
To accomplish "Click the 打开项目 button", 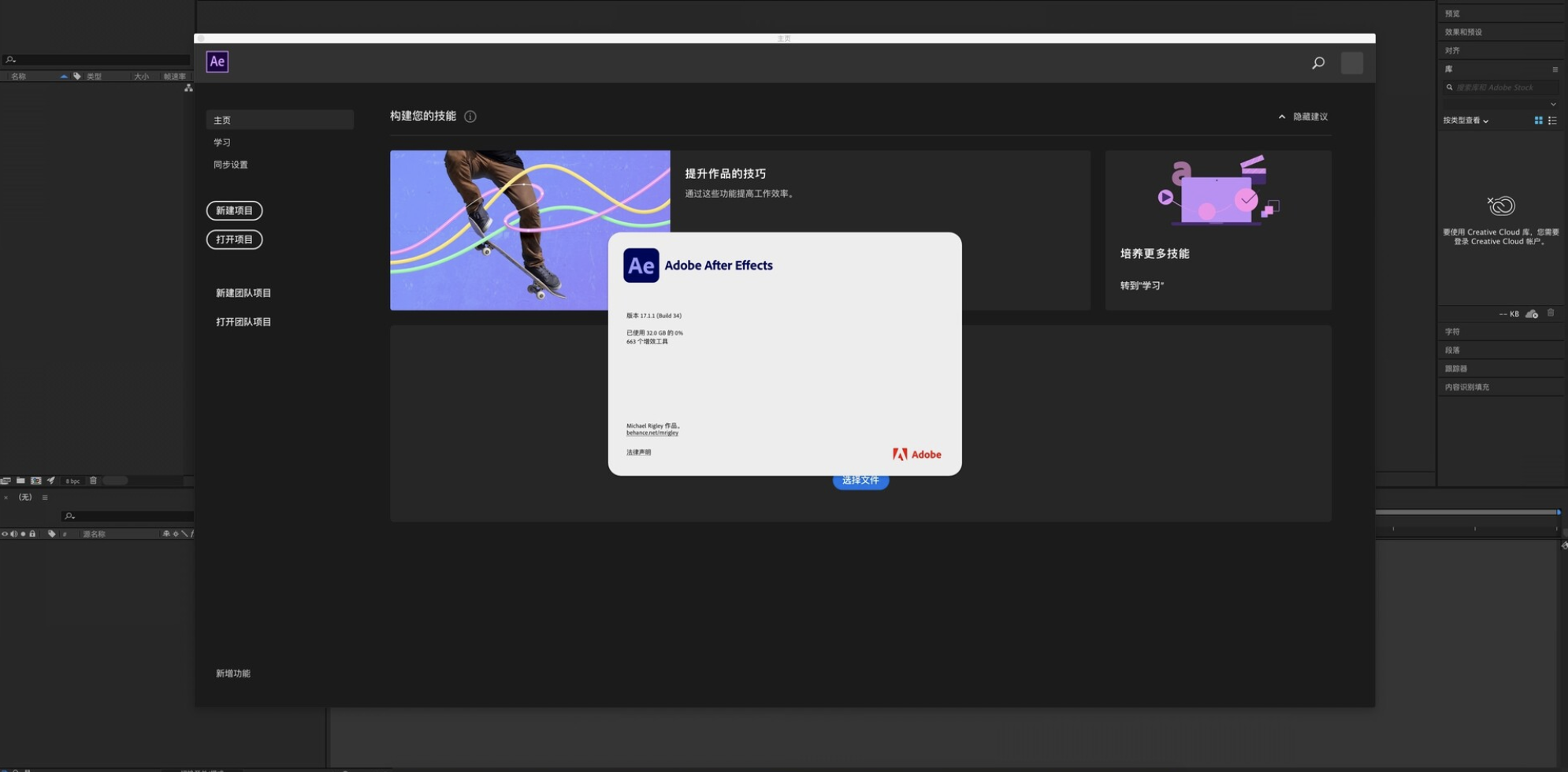I will pyautogui.click(x=235, y=239).
